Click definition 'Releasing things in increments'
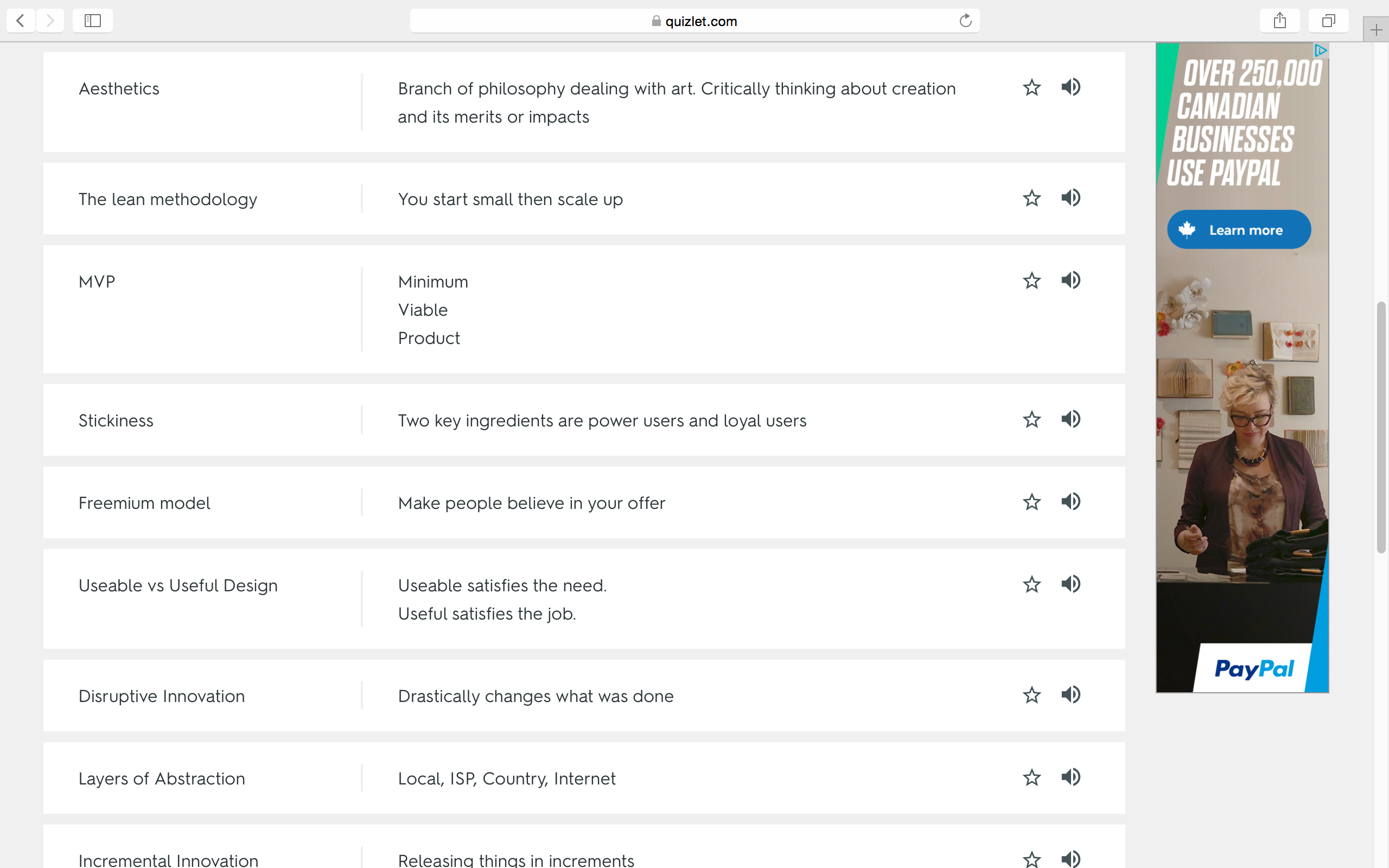This screenshot has width=1389, height=868. [x=516, y=860]
